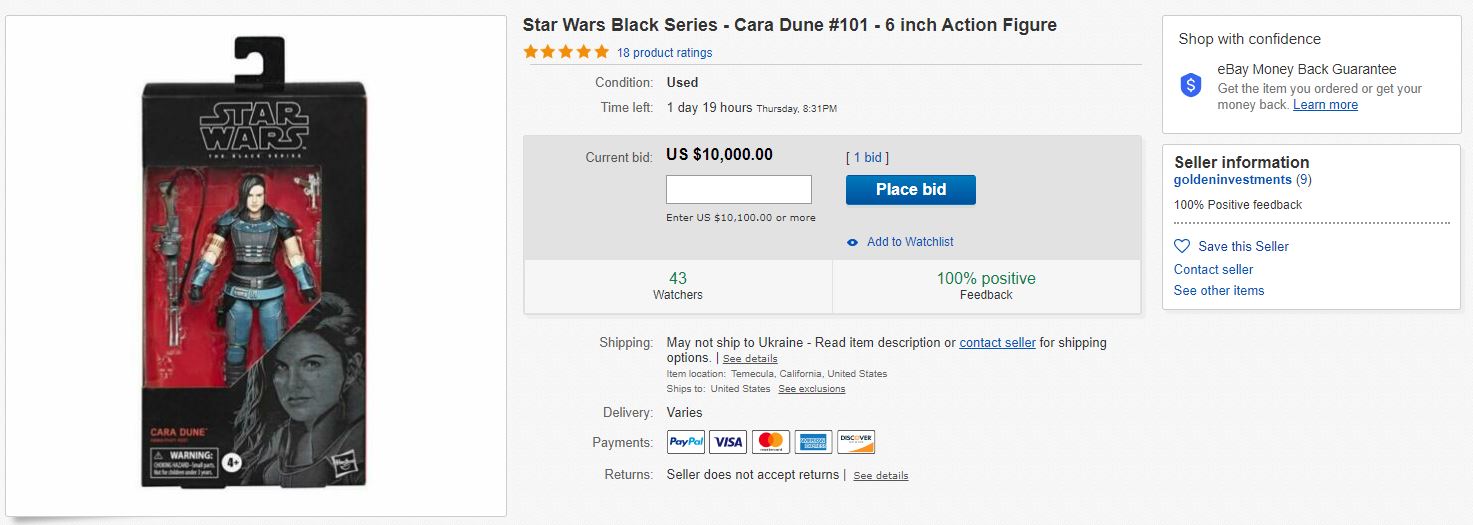Click the eye icon for Watchlist
The height and width of the screenshot is (525, 1473).
pos(852,242)
